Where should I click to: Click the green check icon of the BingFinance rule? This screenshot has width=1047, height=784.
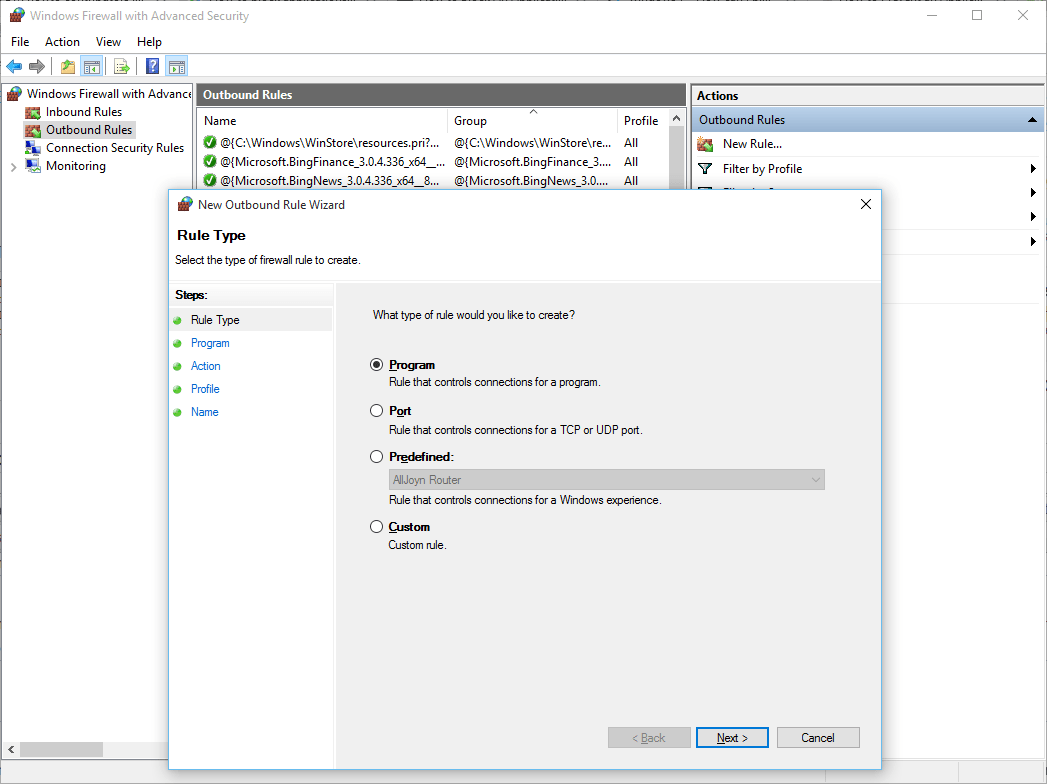click(x=210, y=162)
